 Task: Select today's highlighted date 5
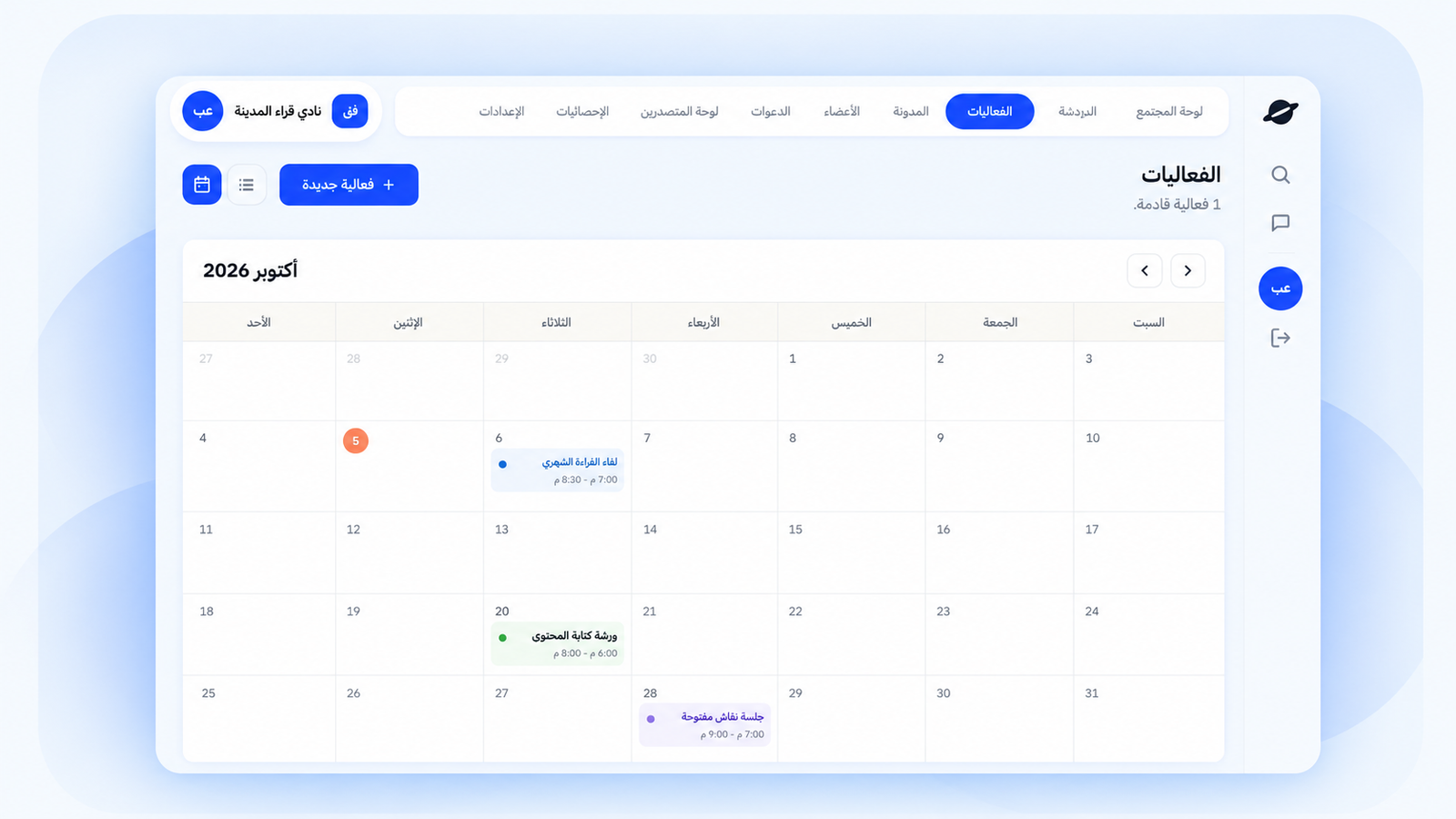(356, 440)
